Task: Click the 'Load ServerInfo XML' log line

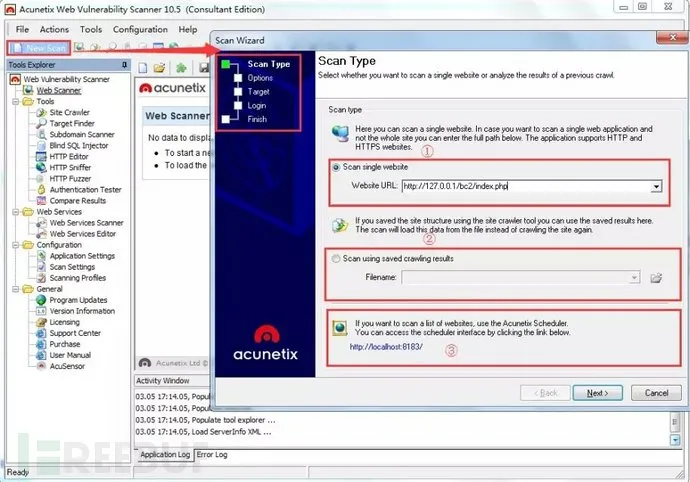Action: 203,432
